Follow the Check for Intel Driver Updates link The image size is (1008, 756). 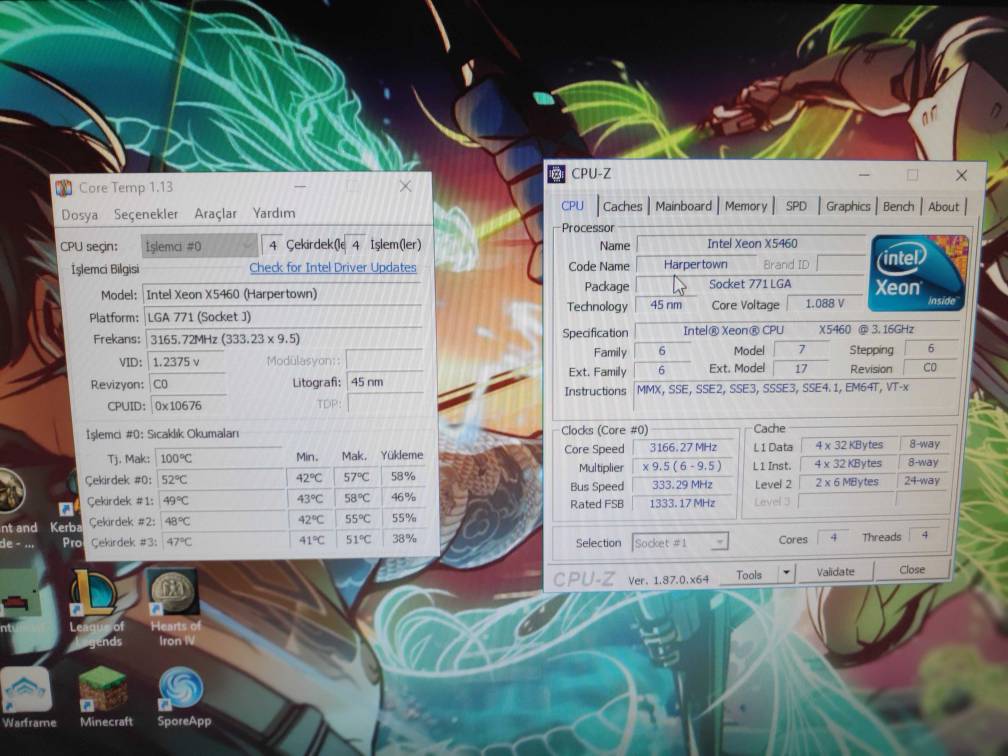point(332,267)
